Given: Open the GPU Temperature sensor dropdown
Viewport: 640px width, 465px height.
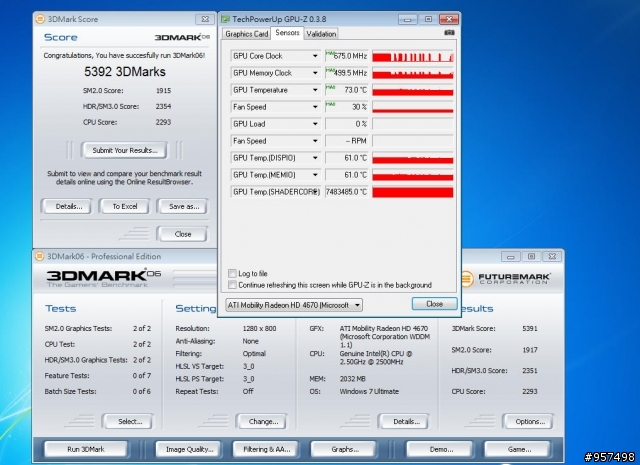Looking at the screenshot, I should click(315, 90).
